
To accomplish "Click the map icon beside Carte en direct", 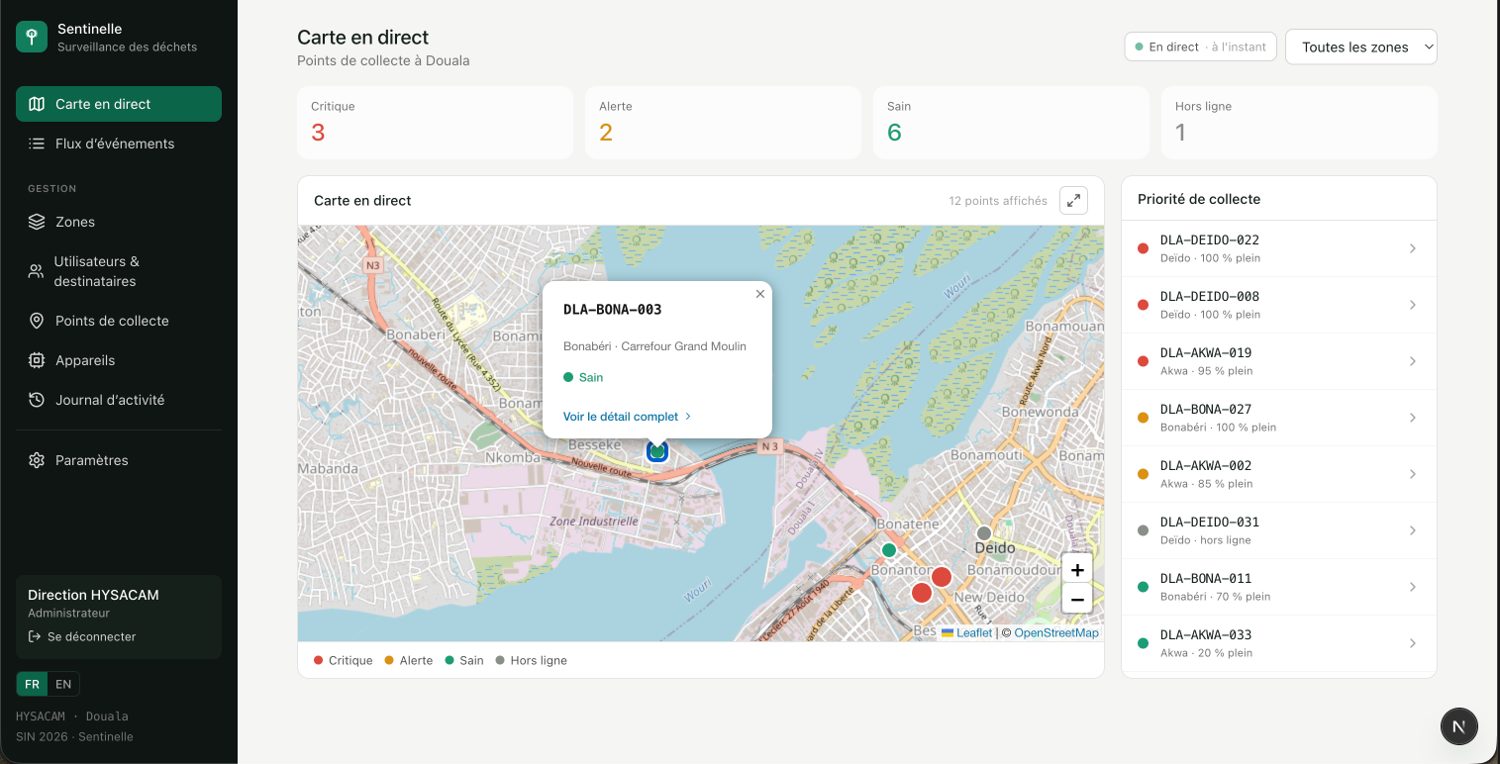I will click(x=37, y=104).
